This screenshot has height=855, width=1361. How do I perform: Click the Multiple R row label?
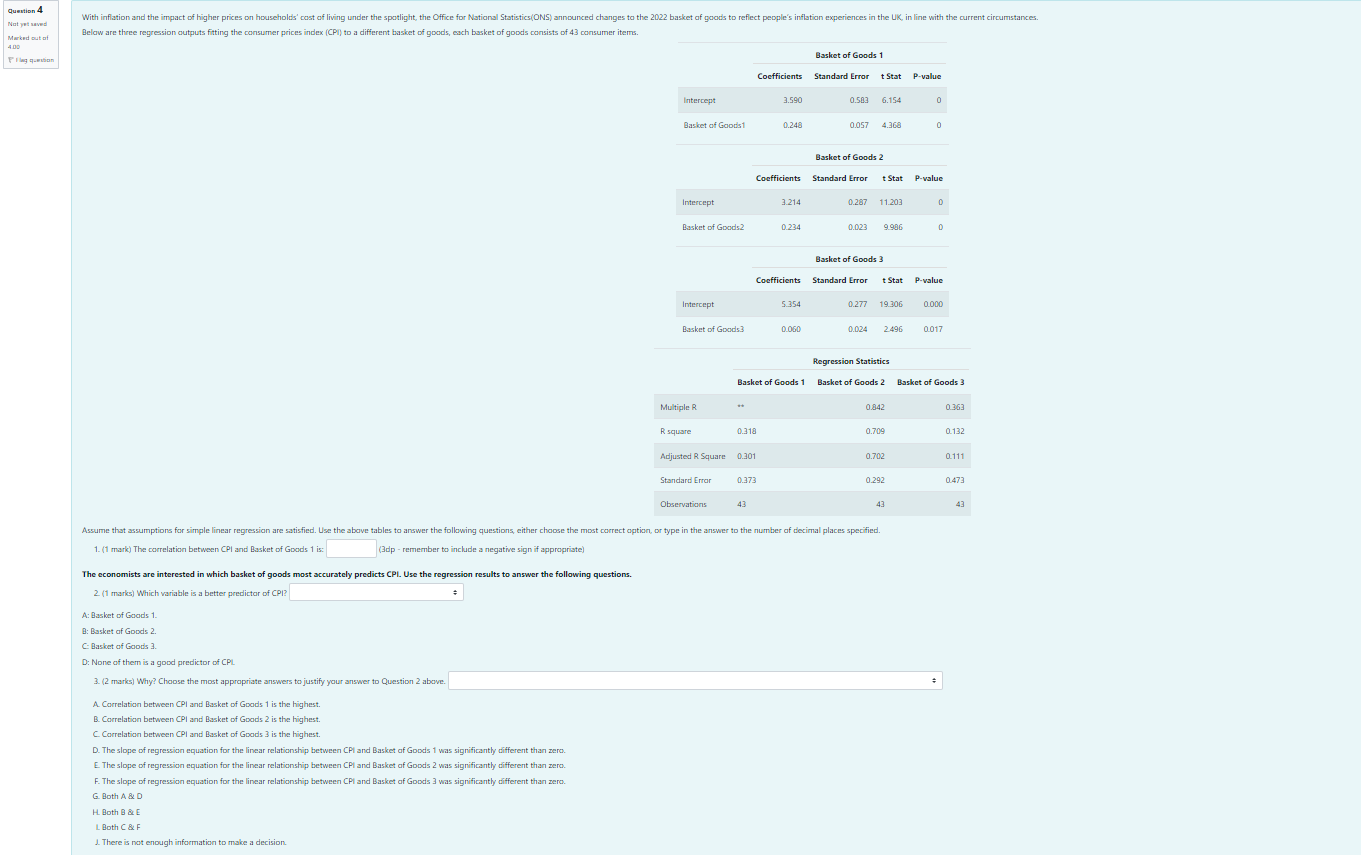click(x=678, y=407)
